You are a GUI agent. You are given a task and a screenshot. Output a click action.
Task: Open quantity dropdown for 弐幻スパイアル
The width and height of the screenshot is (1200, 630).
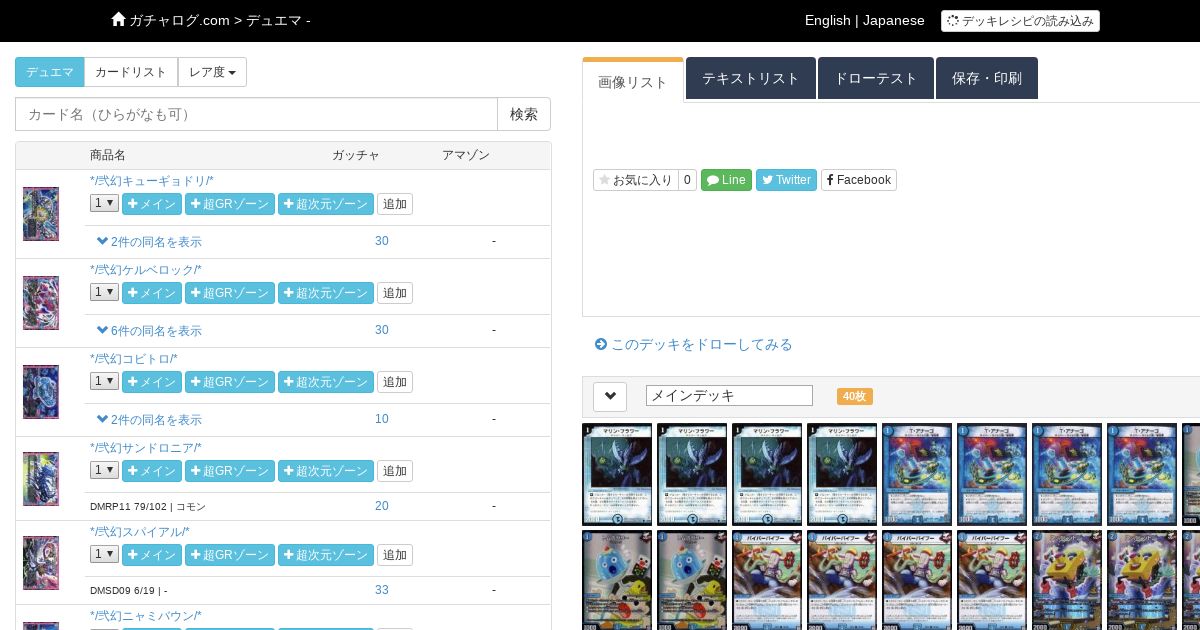(x=104, y=554)
